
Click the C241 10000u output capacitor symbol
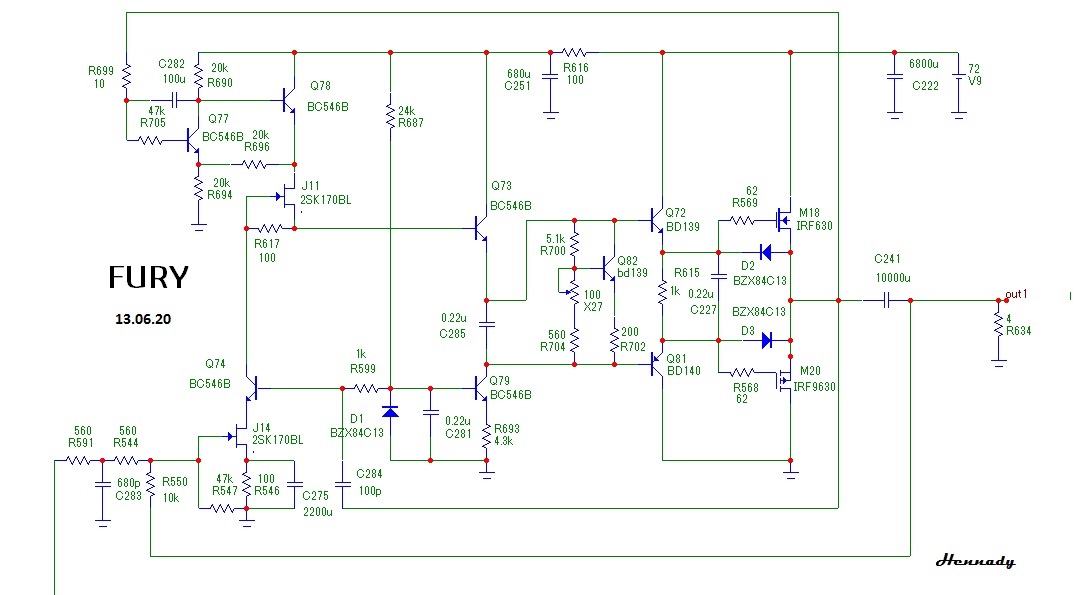click(x=887, y=301)
